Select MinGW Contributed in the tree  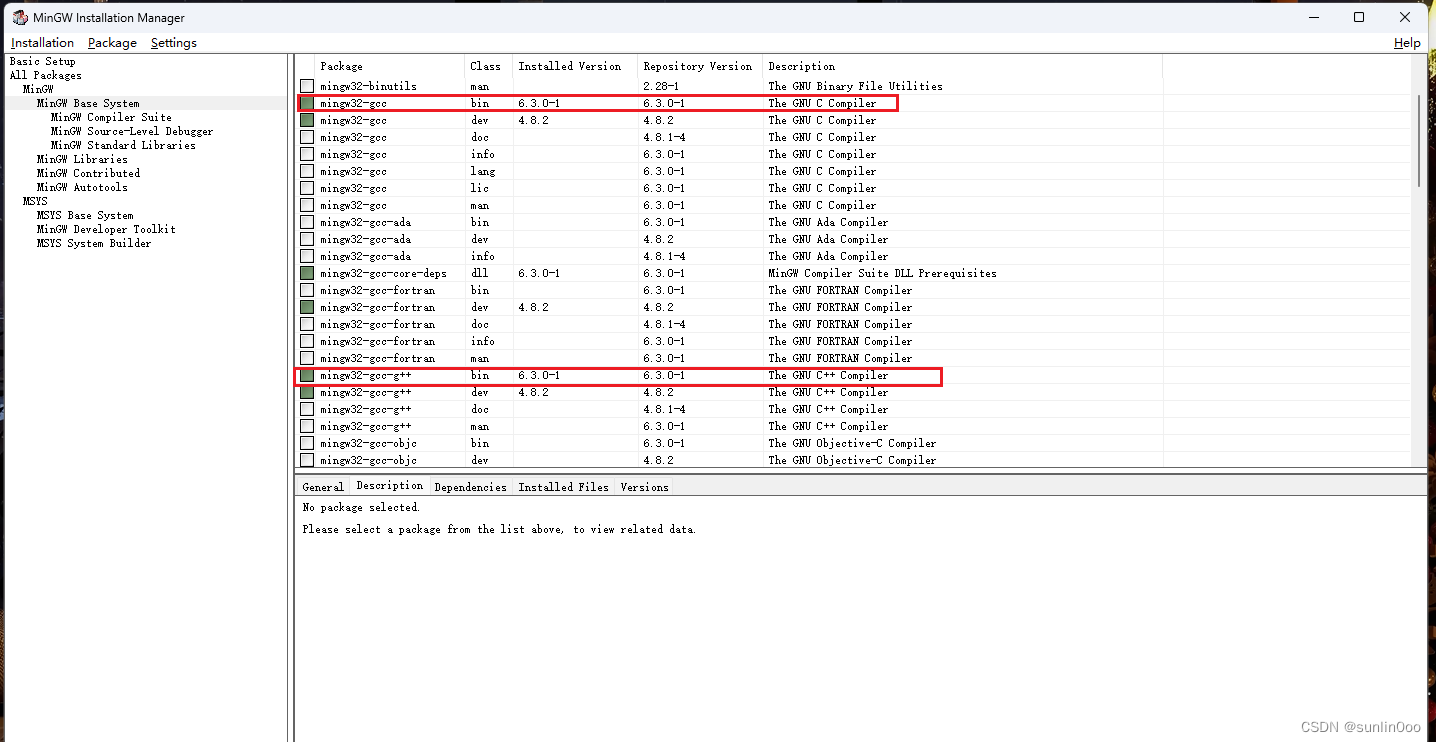click(88, 173)
